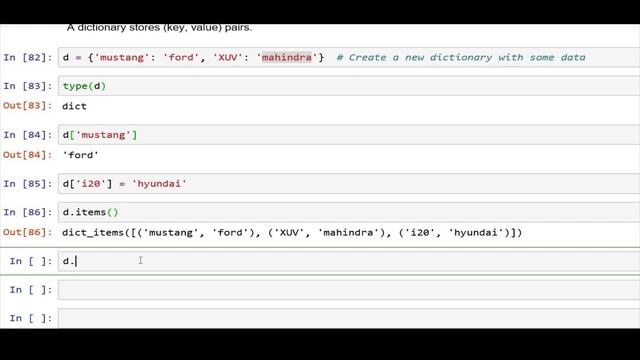The image size is (640, 360).
Task: Click the 'hyundai' string in cell 85
Action: (x=159, y=184)
